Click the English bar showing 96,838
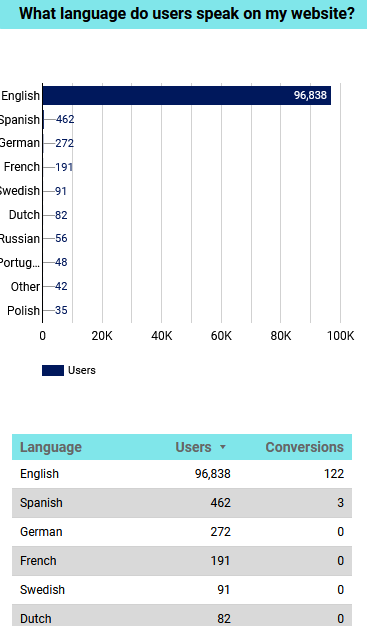Screen dimensions: 367x630 (x=187, y=96)
